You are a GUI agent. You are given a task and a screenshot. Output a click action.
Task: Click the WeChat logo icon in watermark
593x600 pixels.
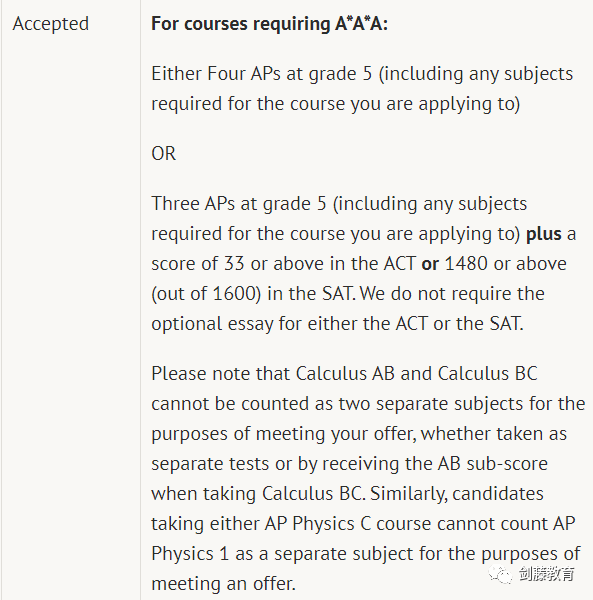(x=500, y=574)
